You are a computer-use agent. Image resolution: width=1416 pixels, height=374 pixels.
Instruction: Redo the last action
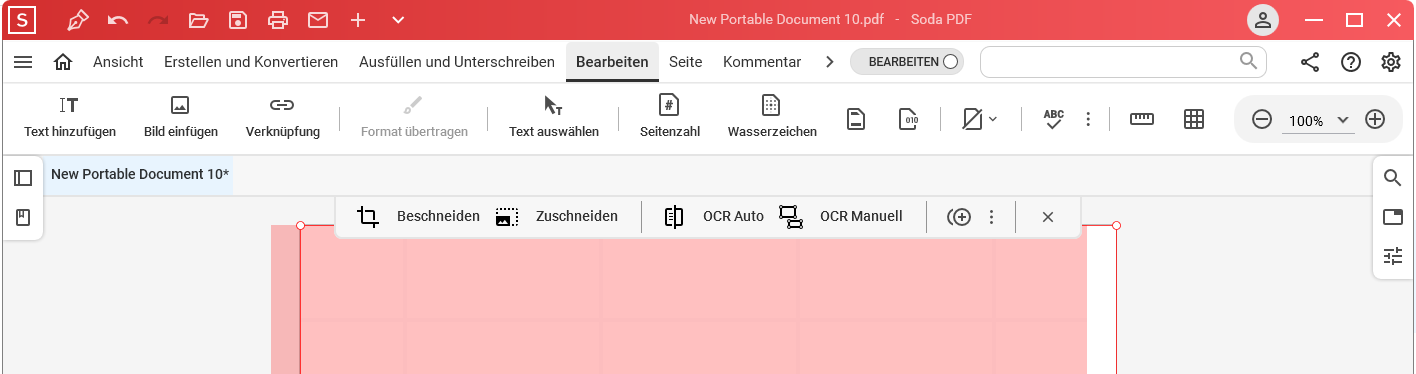pyautogui.click(x=158, y=20)
